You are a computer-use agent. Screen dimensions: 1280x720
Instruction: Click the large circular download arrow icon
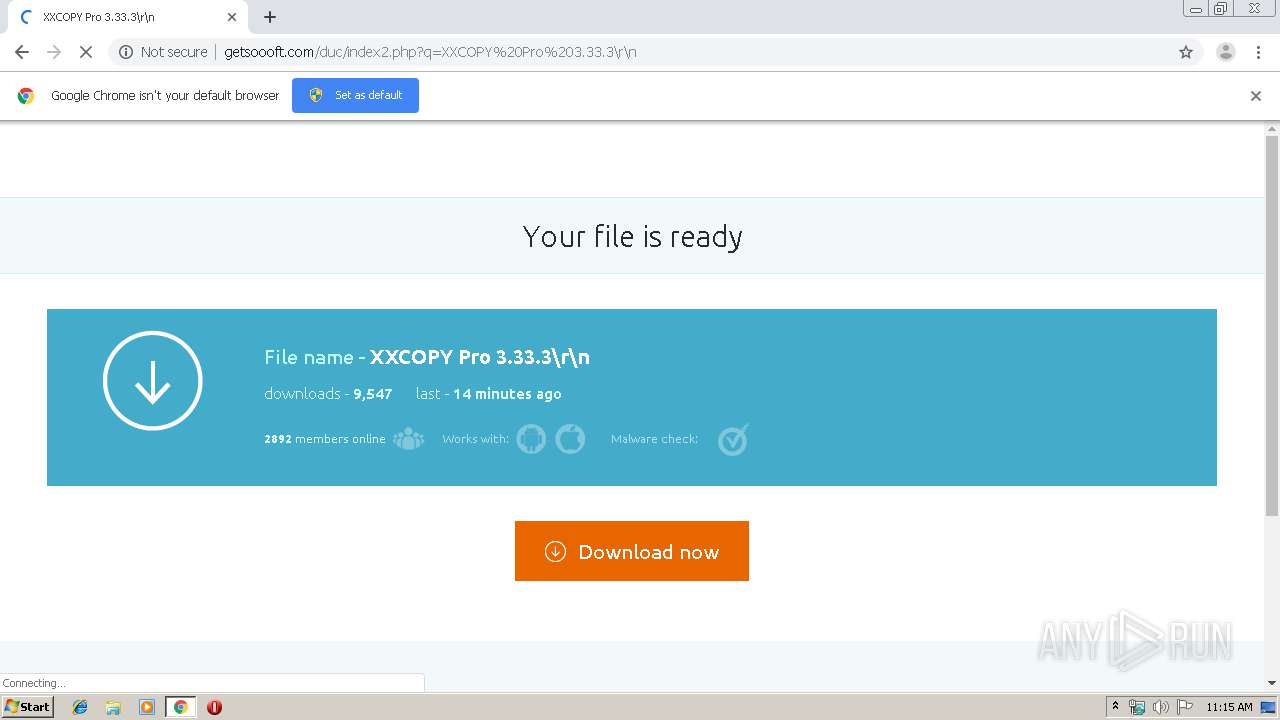pos(153,381)
